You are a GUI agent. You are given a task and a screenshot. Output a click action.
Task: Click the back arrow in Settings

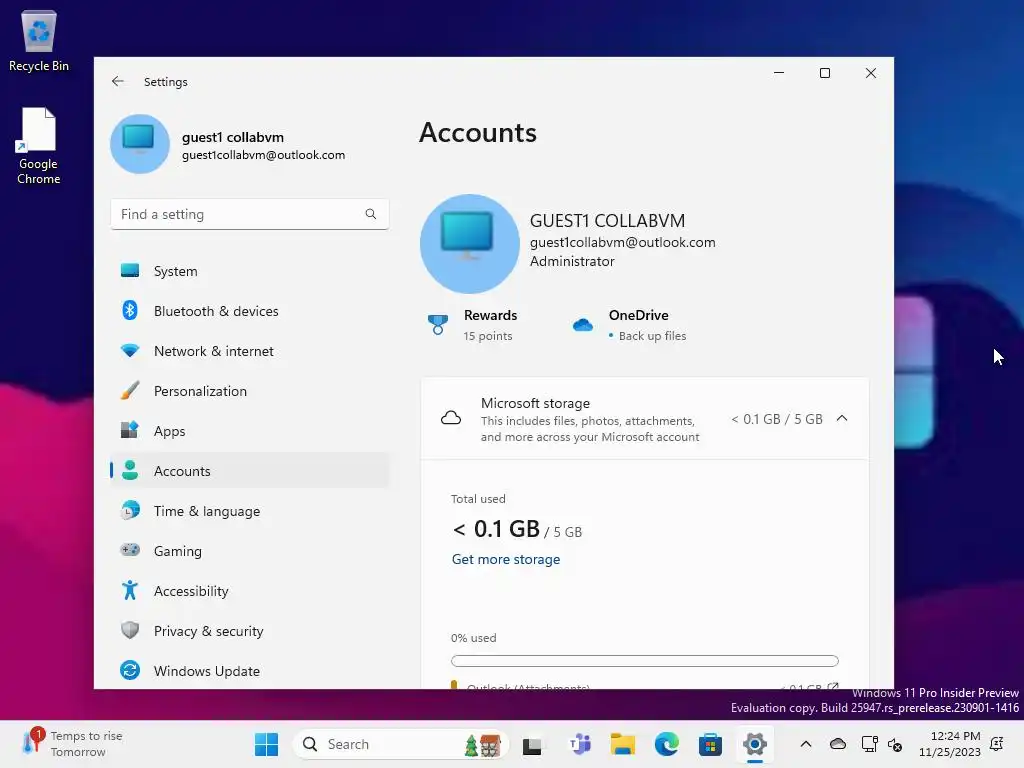(x=118, y=81)
